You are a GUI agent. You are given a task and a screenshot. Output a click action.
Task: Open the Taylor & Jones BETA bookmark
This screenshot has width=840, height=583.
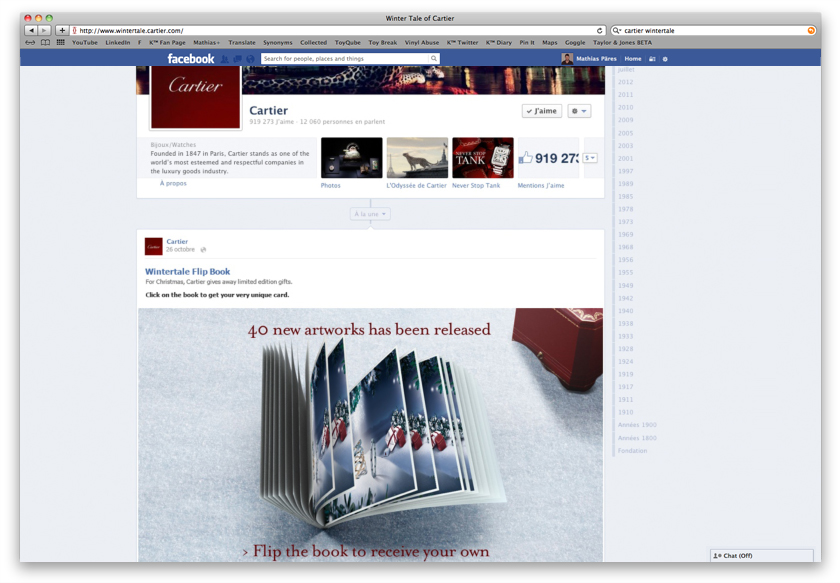tap(622, 42)
